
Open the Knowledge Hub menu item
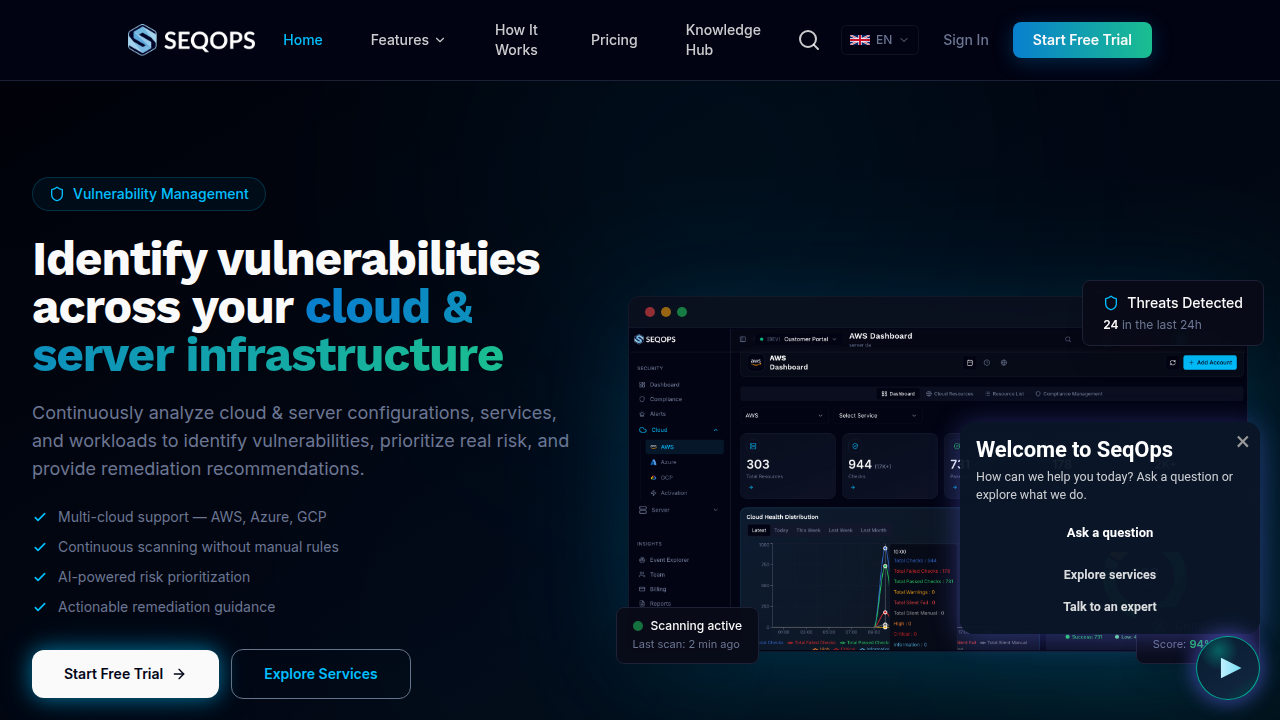(723, 40)
